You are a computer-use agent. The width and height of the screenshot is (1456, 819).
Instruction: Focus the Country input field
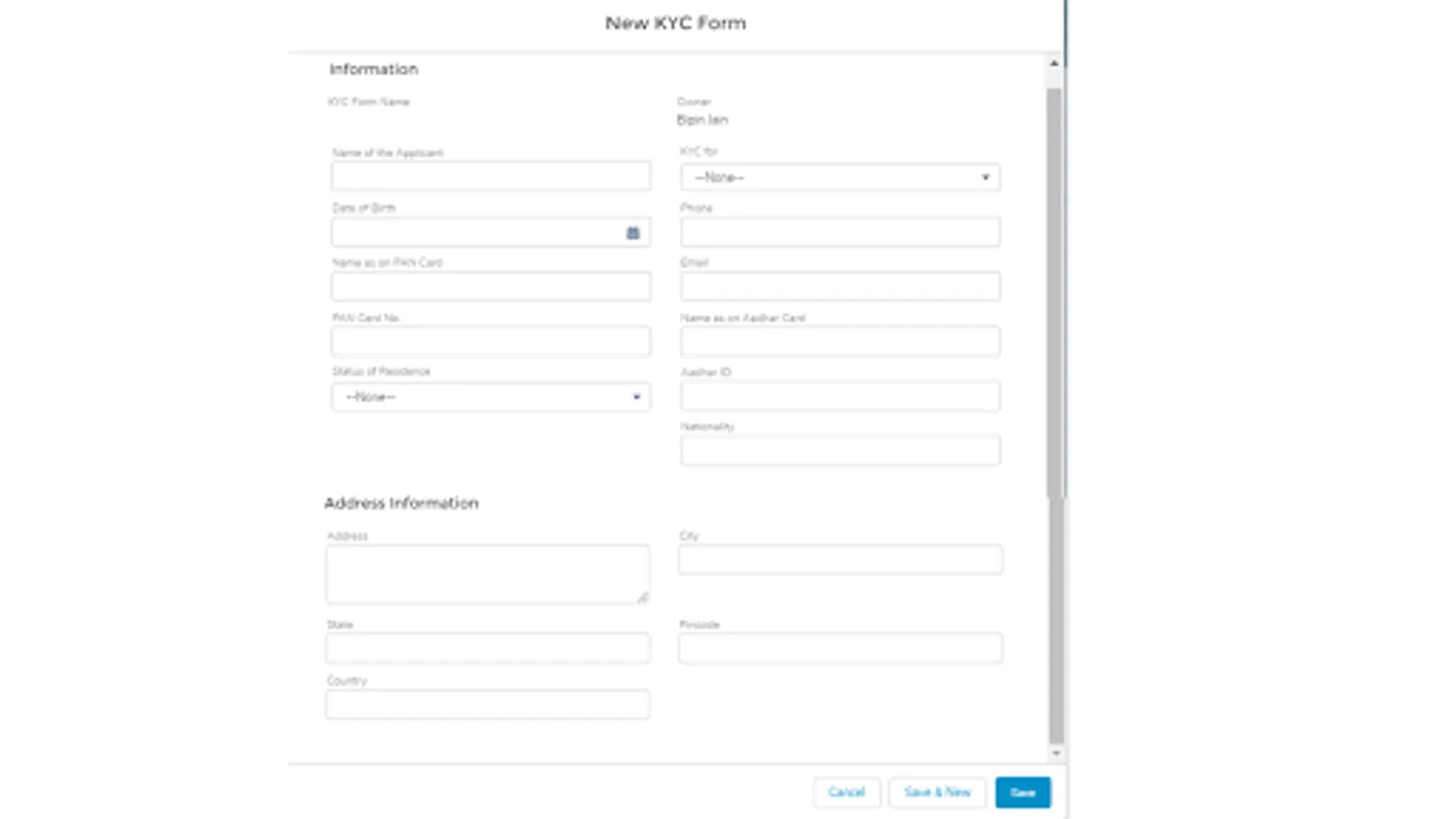(x=487, y=703)
